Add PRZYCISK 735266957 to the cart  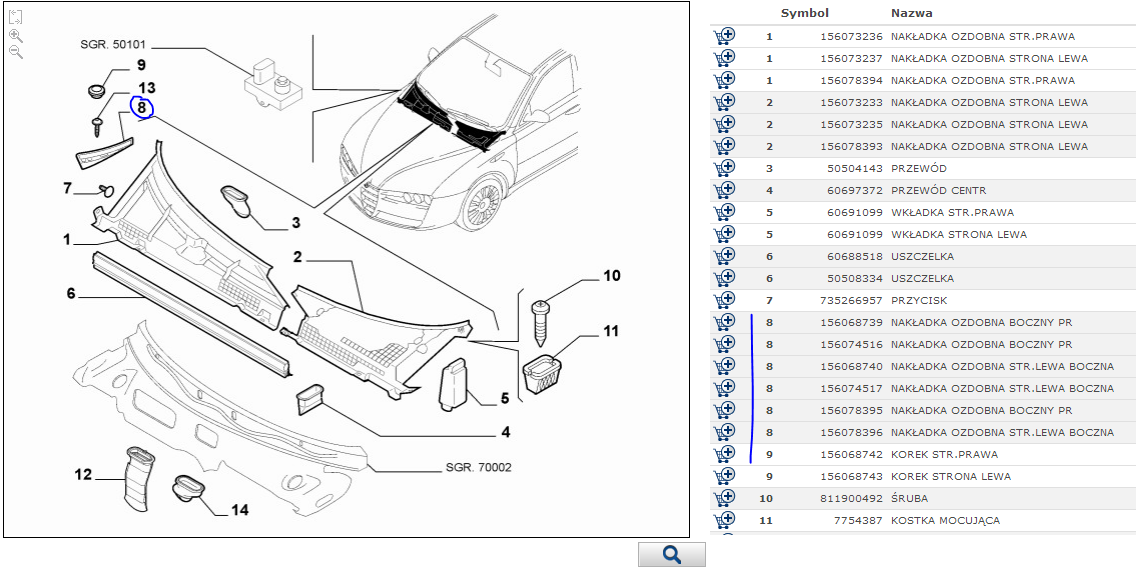(724, 301)
